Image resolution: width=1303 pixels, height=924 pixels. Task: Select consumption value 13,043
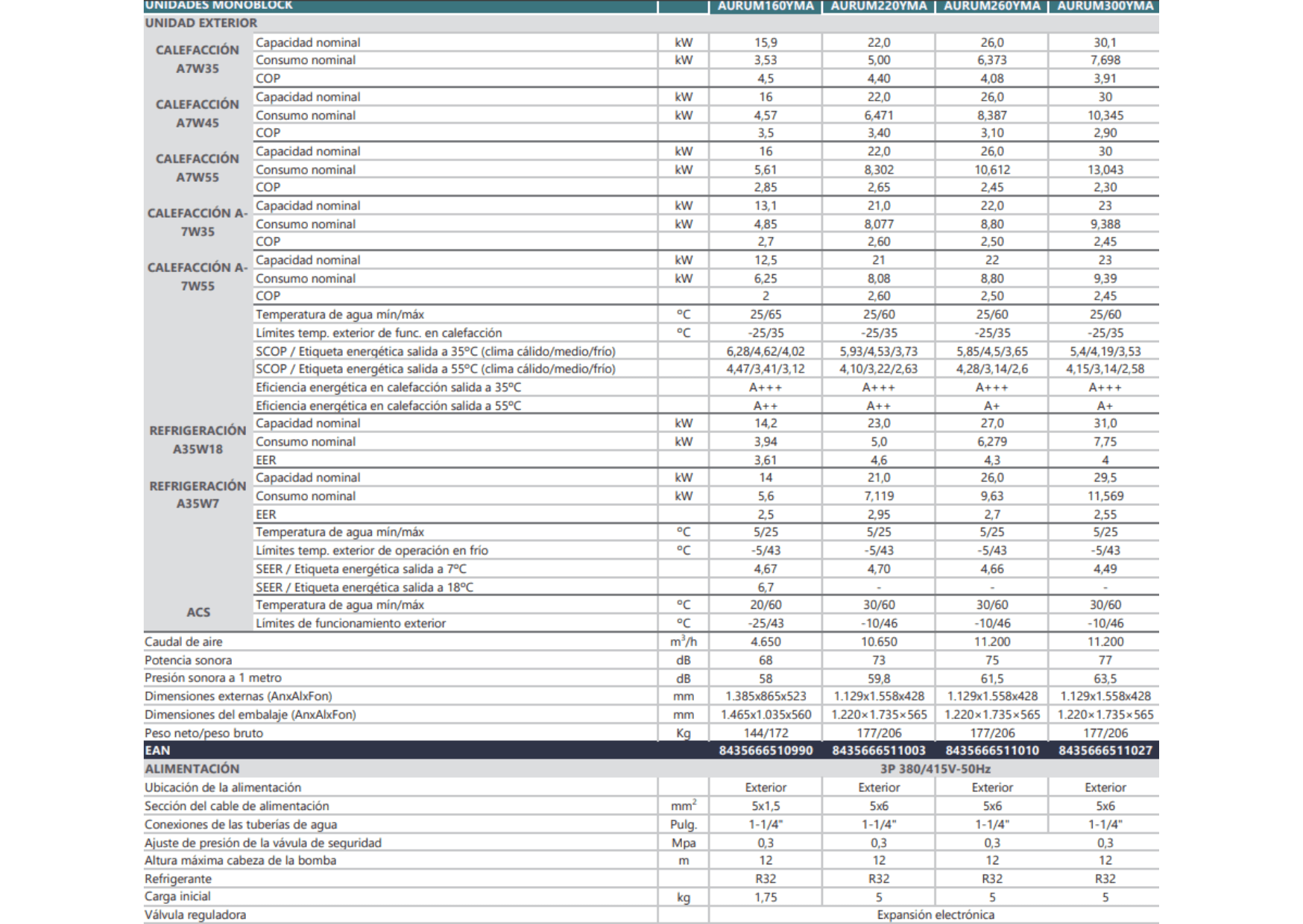(1105, 170)
